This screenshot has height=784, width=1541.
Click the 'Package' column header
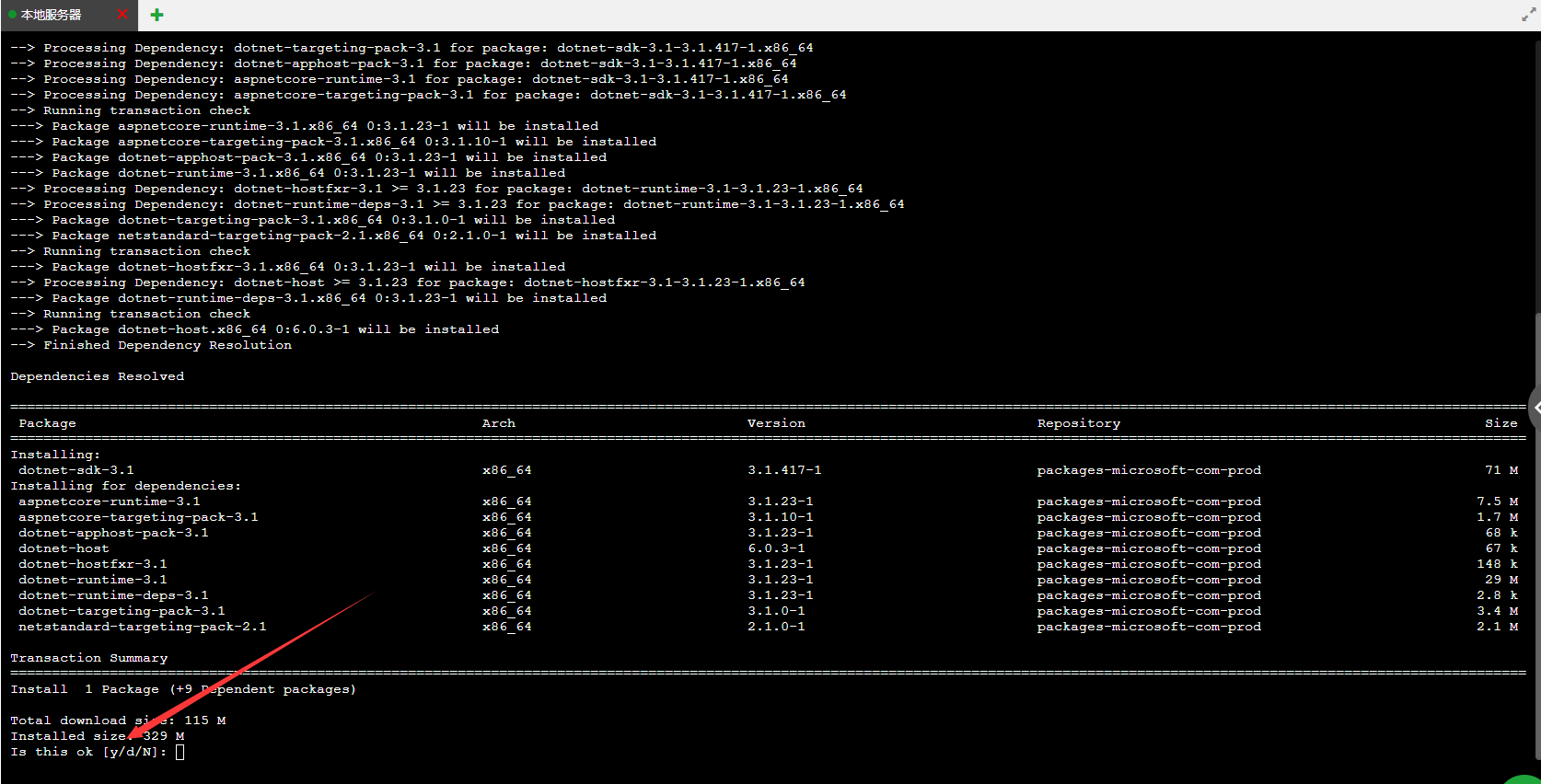[47, 423]
